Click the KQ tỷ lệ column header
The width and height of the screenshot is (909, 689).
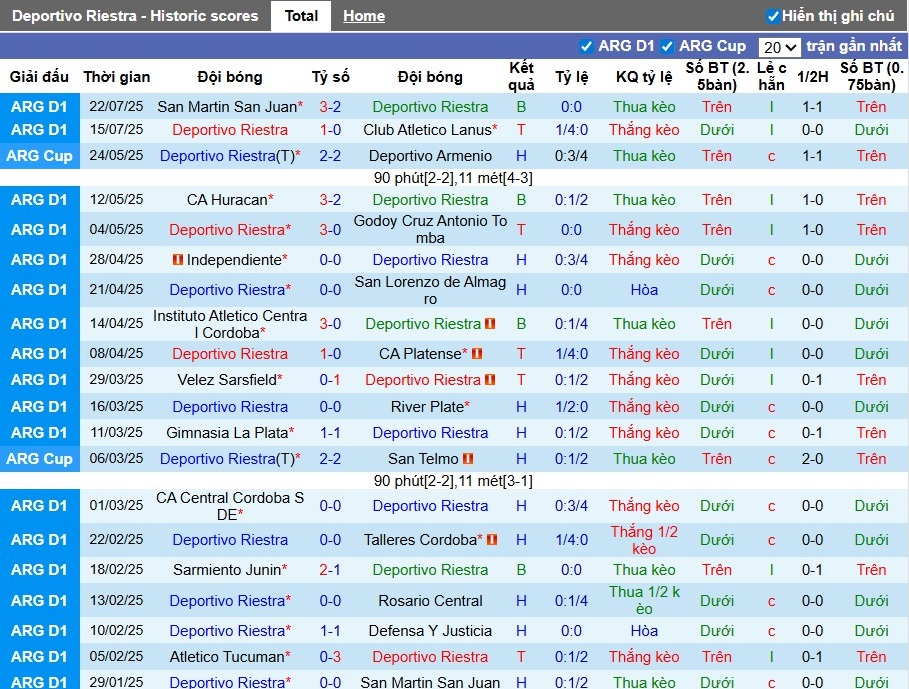click(644, 77)
